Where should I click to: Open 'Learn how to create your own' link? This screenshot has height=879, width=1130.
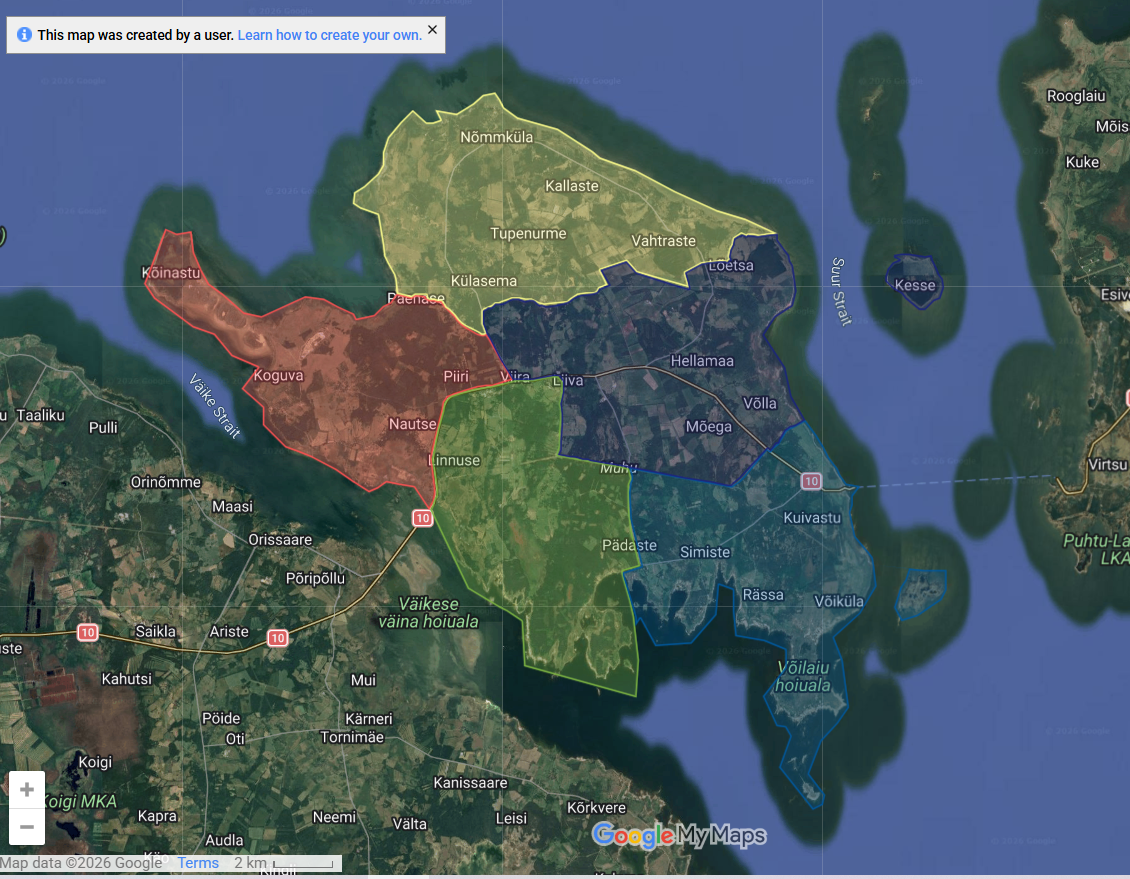pyautogui.click(x=329, y=35)
